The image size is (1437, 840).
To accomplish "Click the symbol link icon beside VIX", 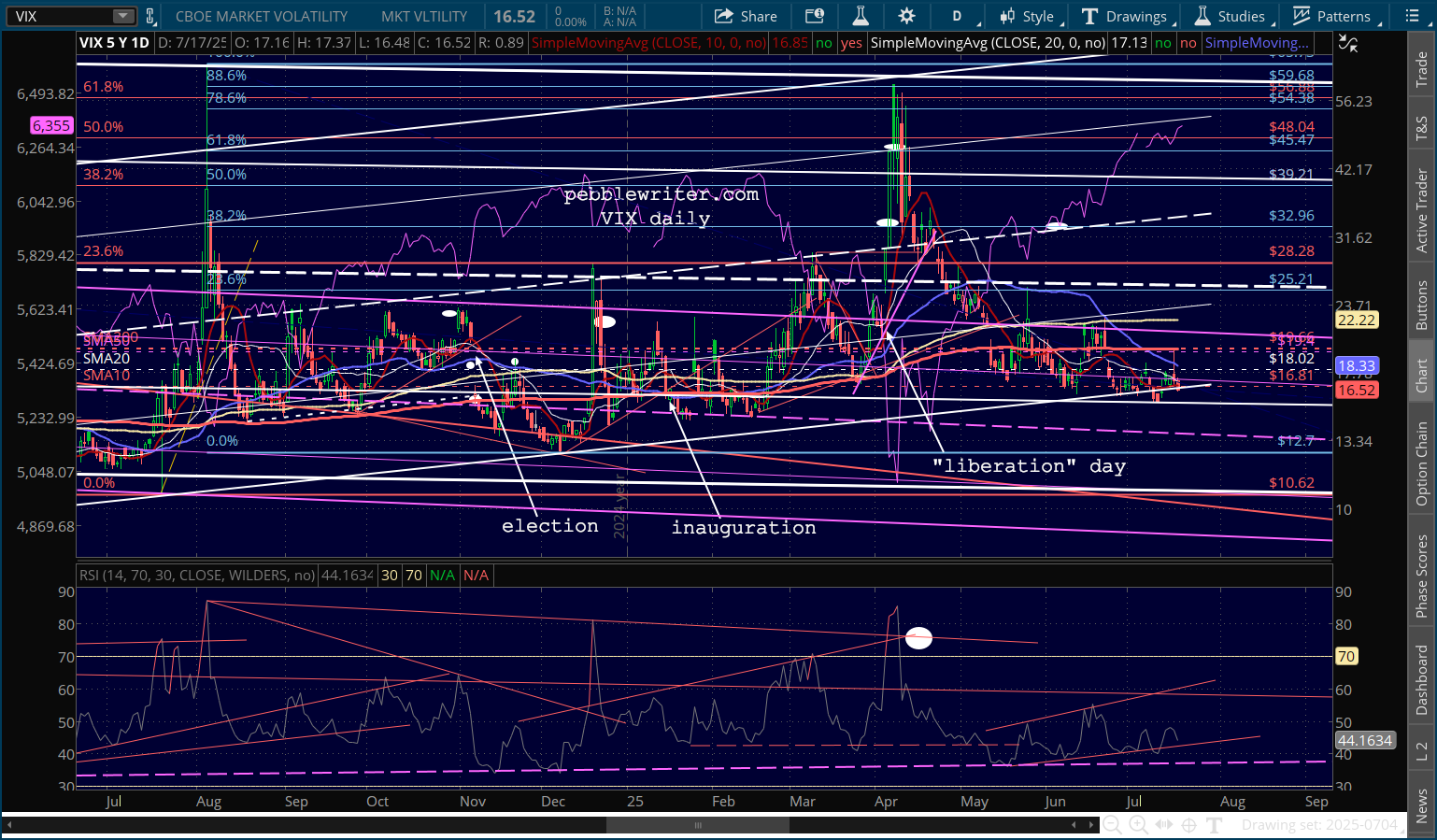I will [149, 16].
